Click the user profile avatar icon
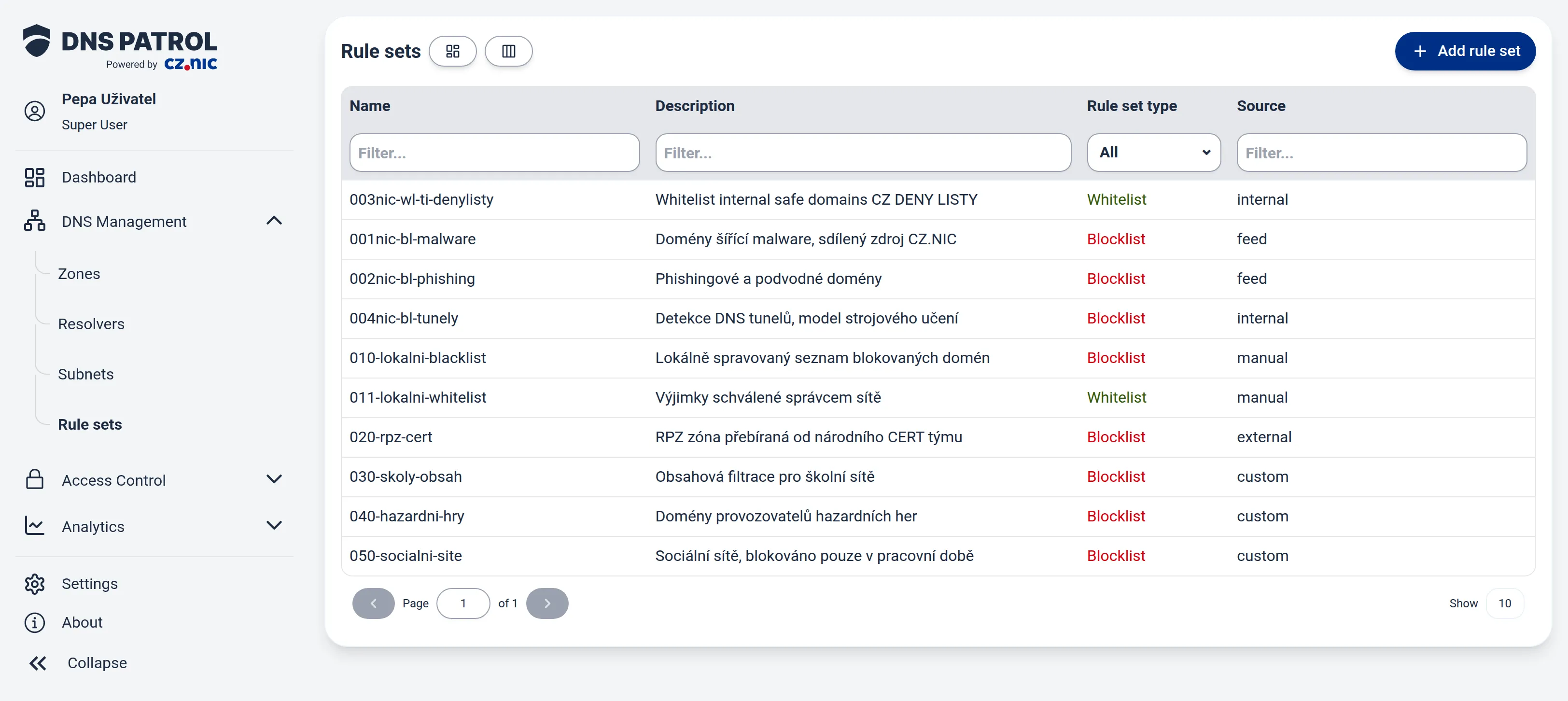This screenshot has height=701, width=1568. pyautogui.click(x=35, y=112)
